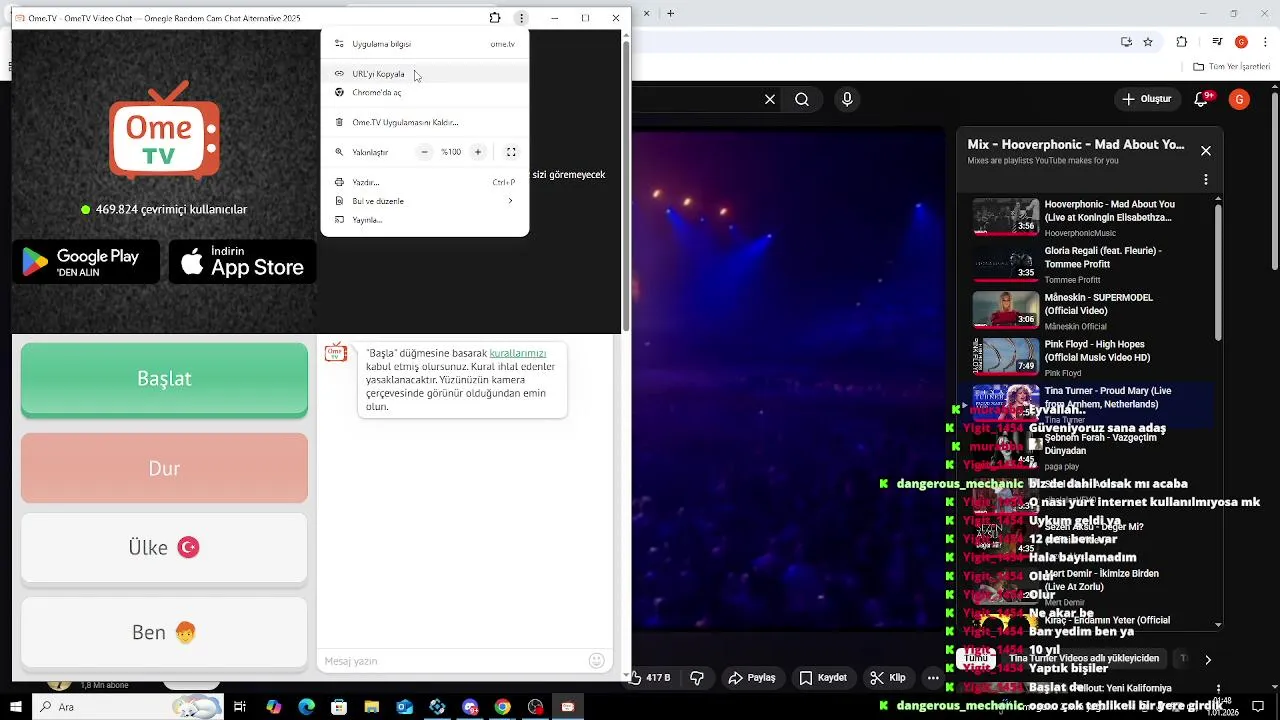Choose 'URL'yi Kopyala' from the menu
The height and width of the screenshot is (720, 1280).
coord(425,74)
